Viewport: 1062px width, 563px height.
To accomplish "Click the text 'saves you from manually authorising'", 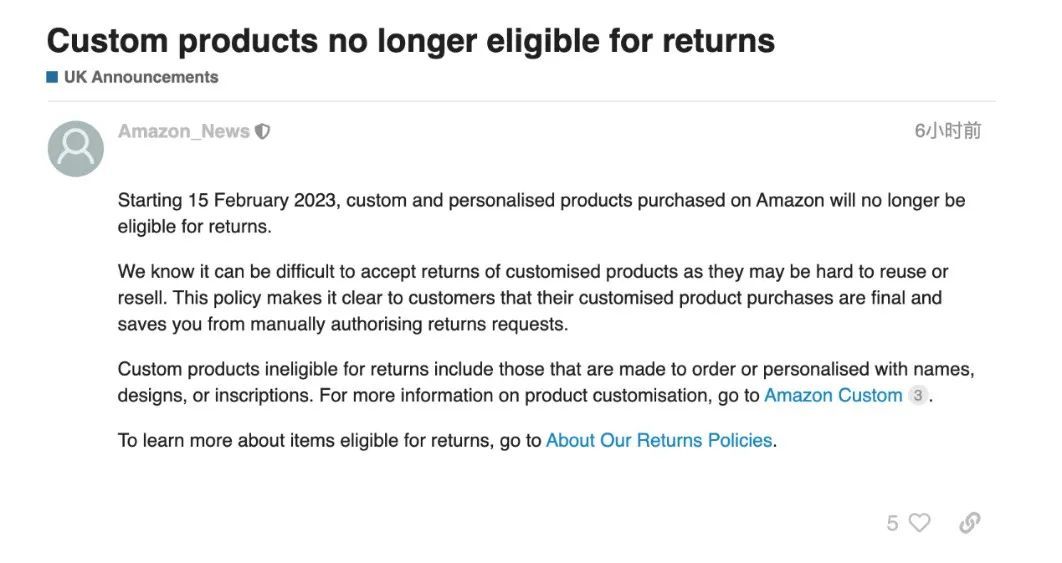I will click(268, 325).
